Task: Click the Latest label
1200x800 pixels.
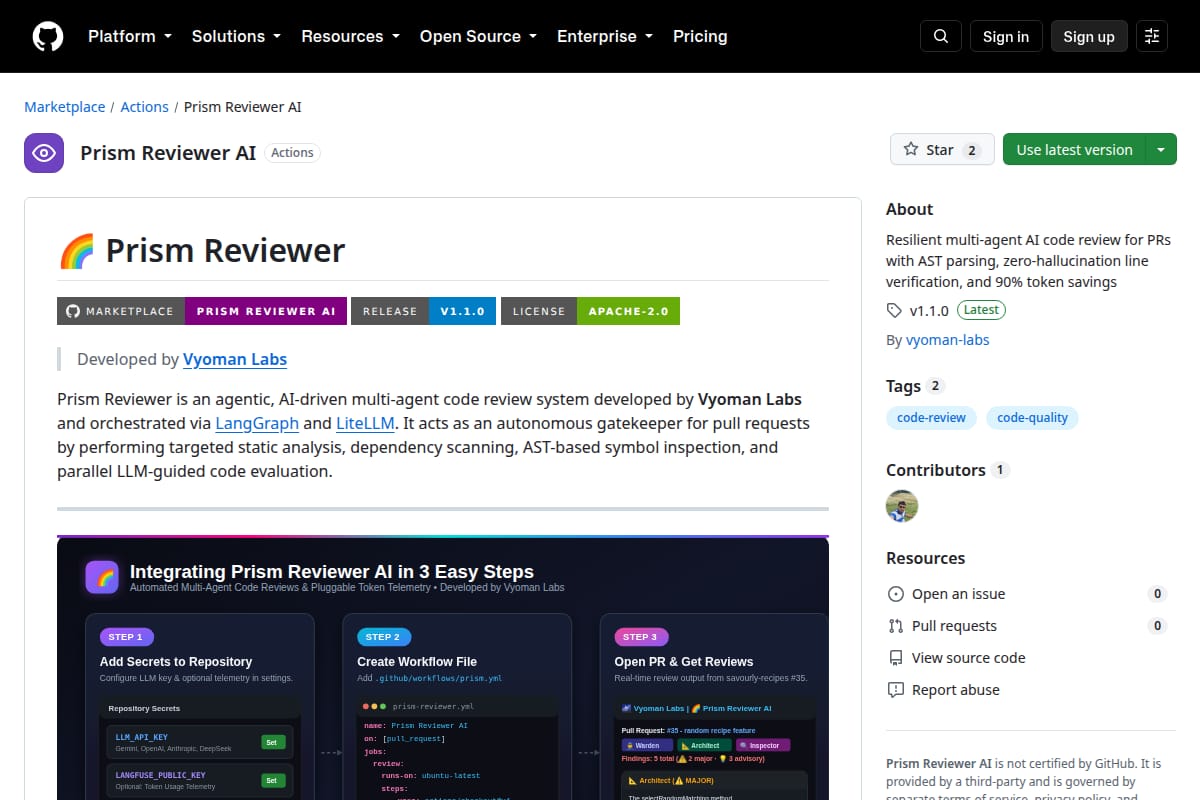Action: [981, 310]
